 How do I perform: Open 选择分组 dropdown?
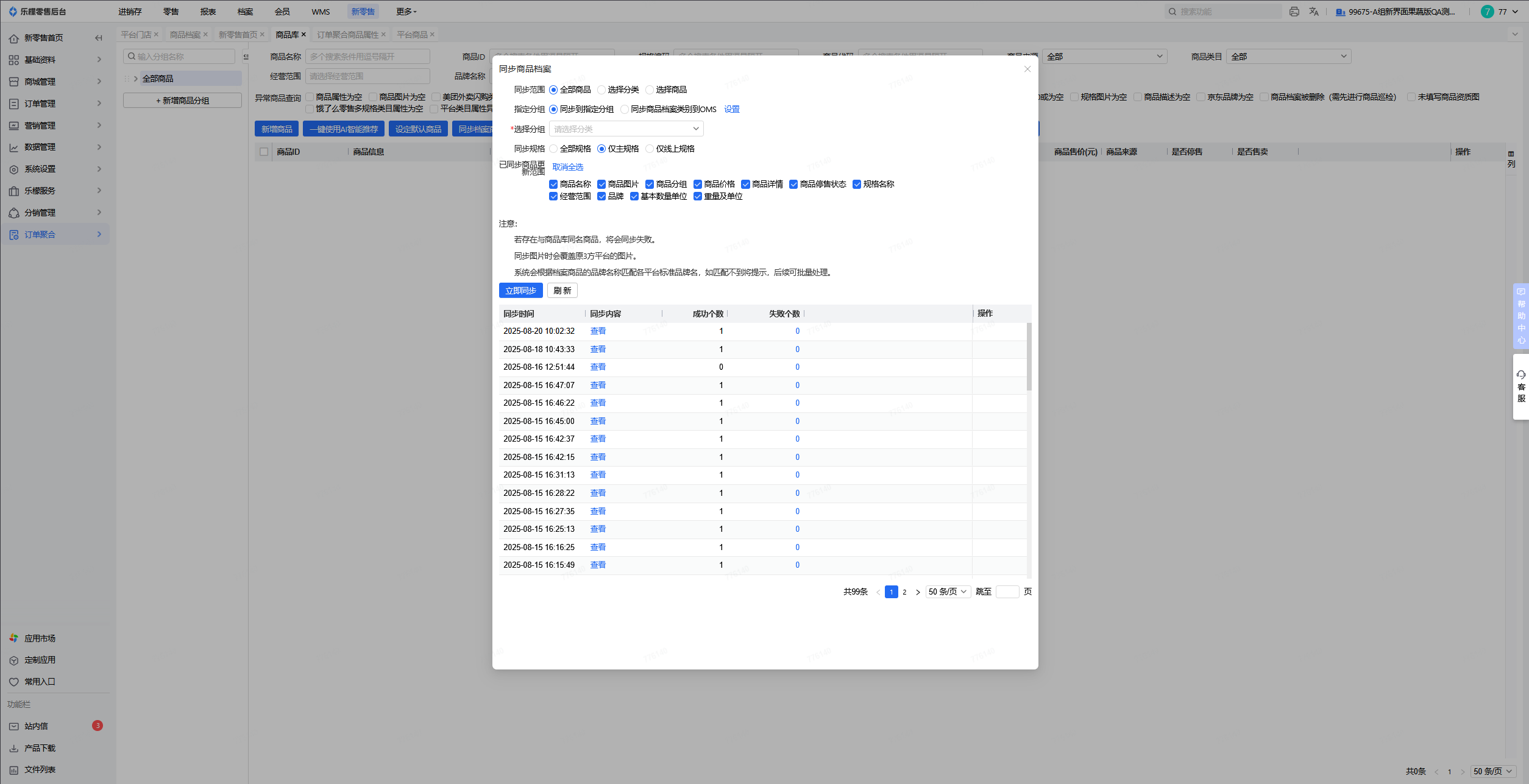click(626, 129)
